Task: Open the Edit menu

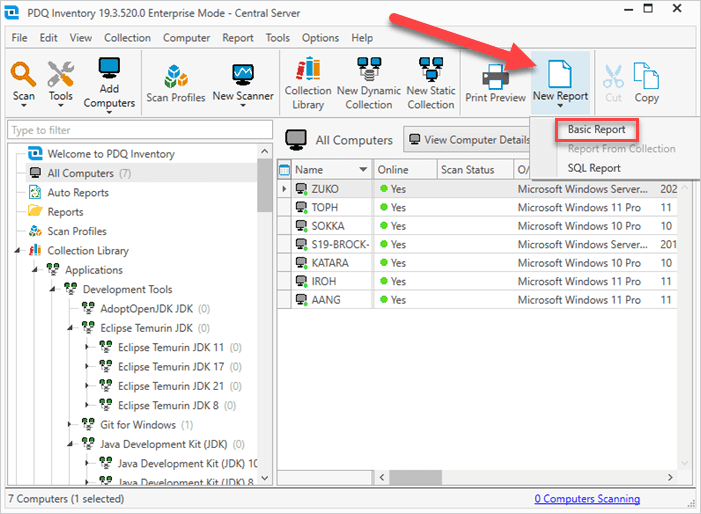Action: [x=48, y=38]
